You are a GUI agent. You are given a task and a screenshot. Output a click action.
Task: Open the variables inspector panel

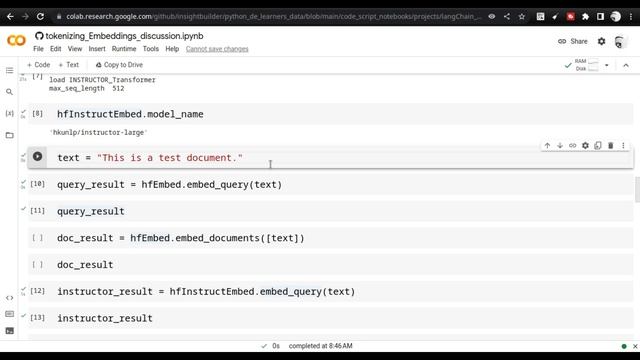point(9,113)
